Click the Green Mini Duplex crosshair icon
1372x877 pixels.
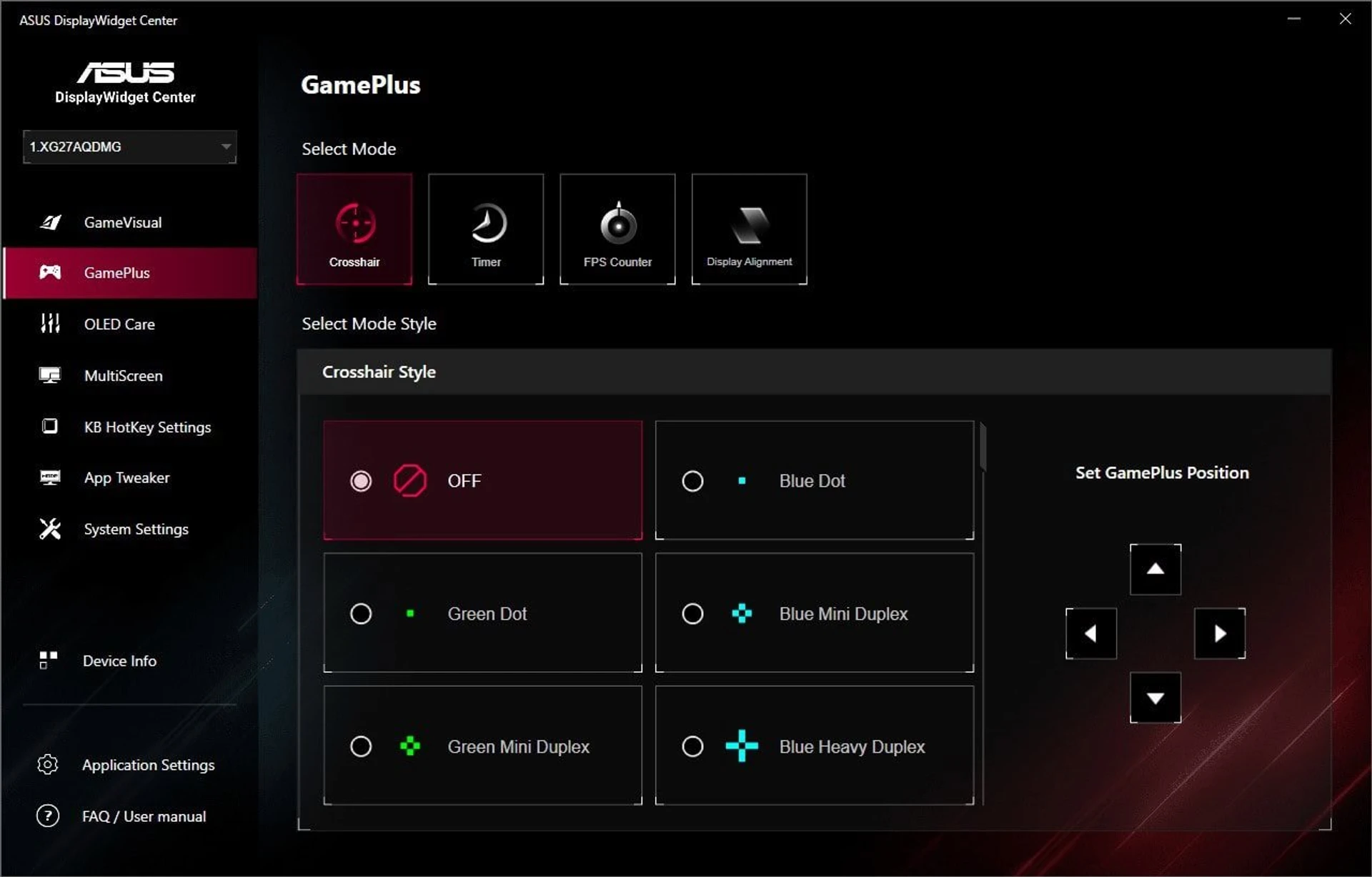[410, 746]
